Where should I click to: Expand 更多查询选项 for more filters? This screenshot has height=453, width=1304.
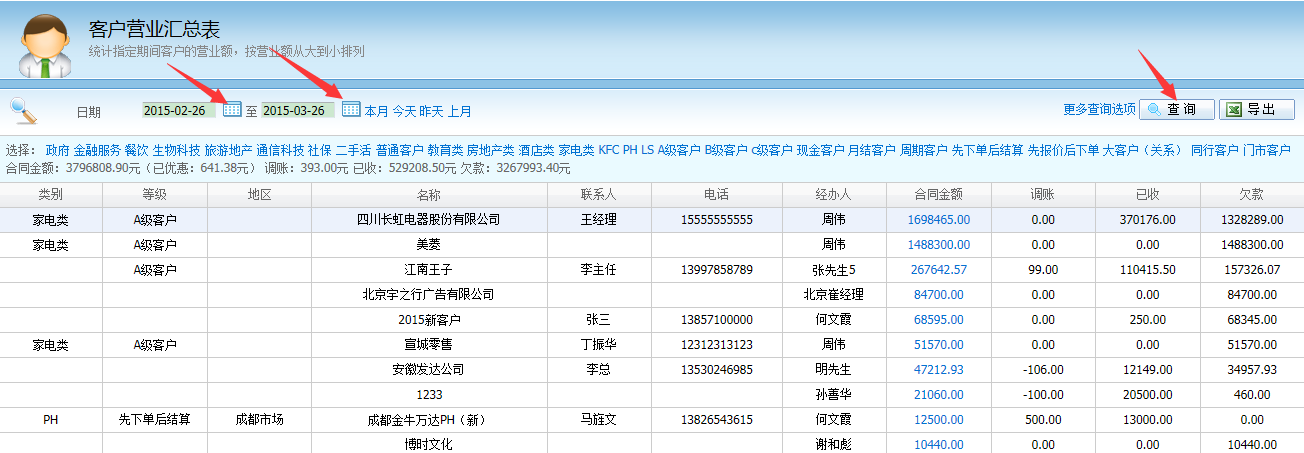pos(1099,110)
